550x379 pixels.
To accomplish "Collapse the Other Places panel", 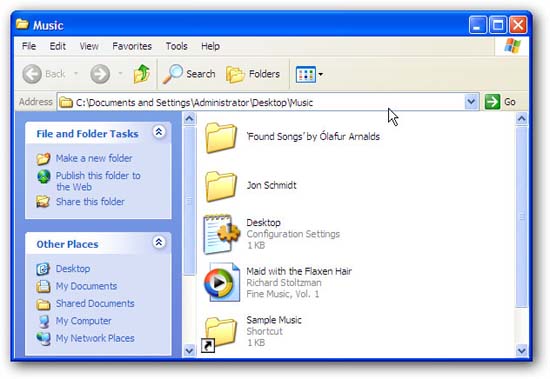I will [x=159, y=242].
